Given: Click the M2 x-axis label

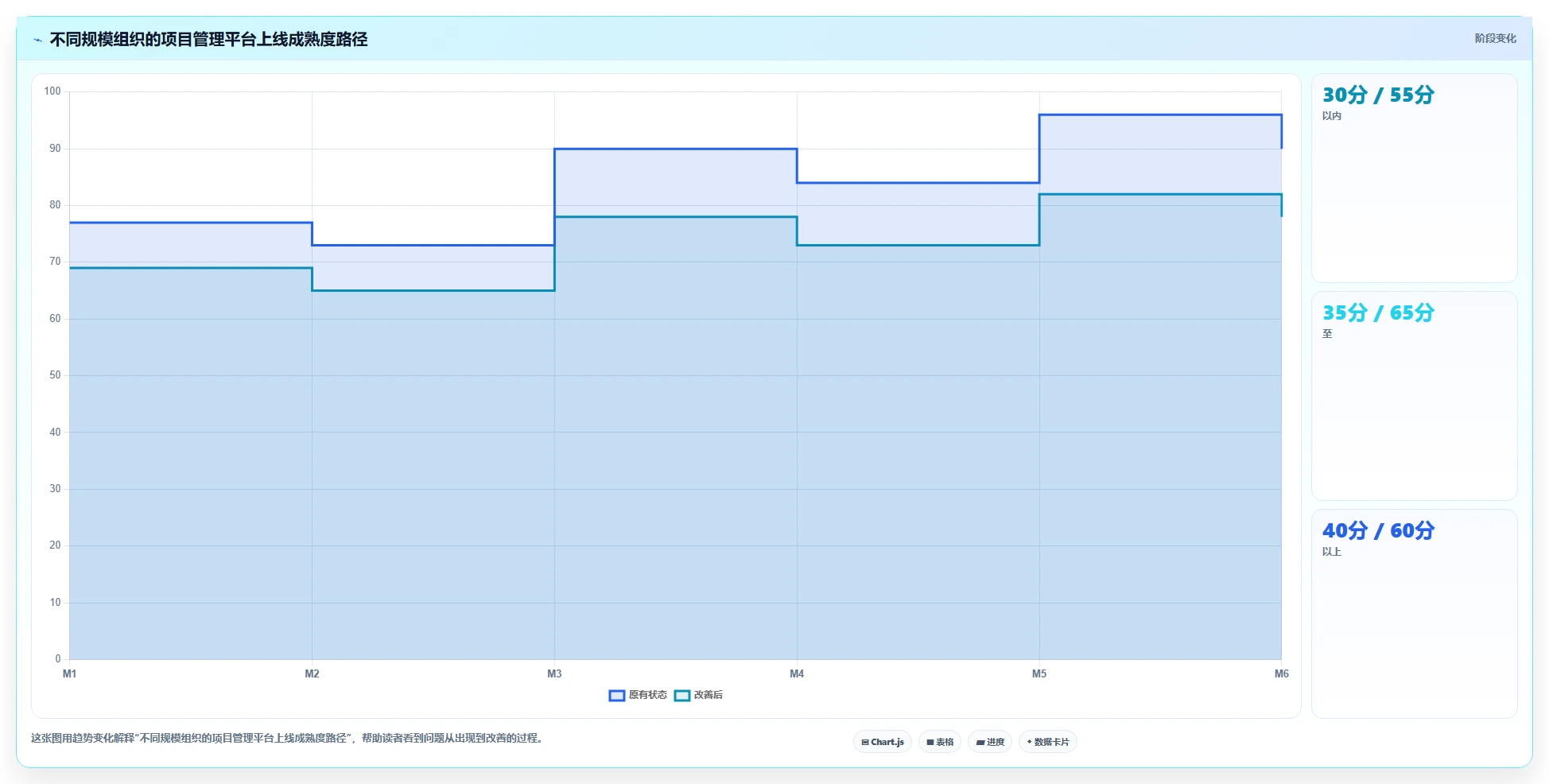Looking at the screenshot, I should pyautogui.click(x=312, y=673).
